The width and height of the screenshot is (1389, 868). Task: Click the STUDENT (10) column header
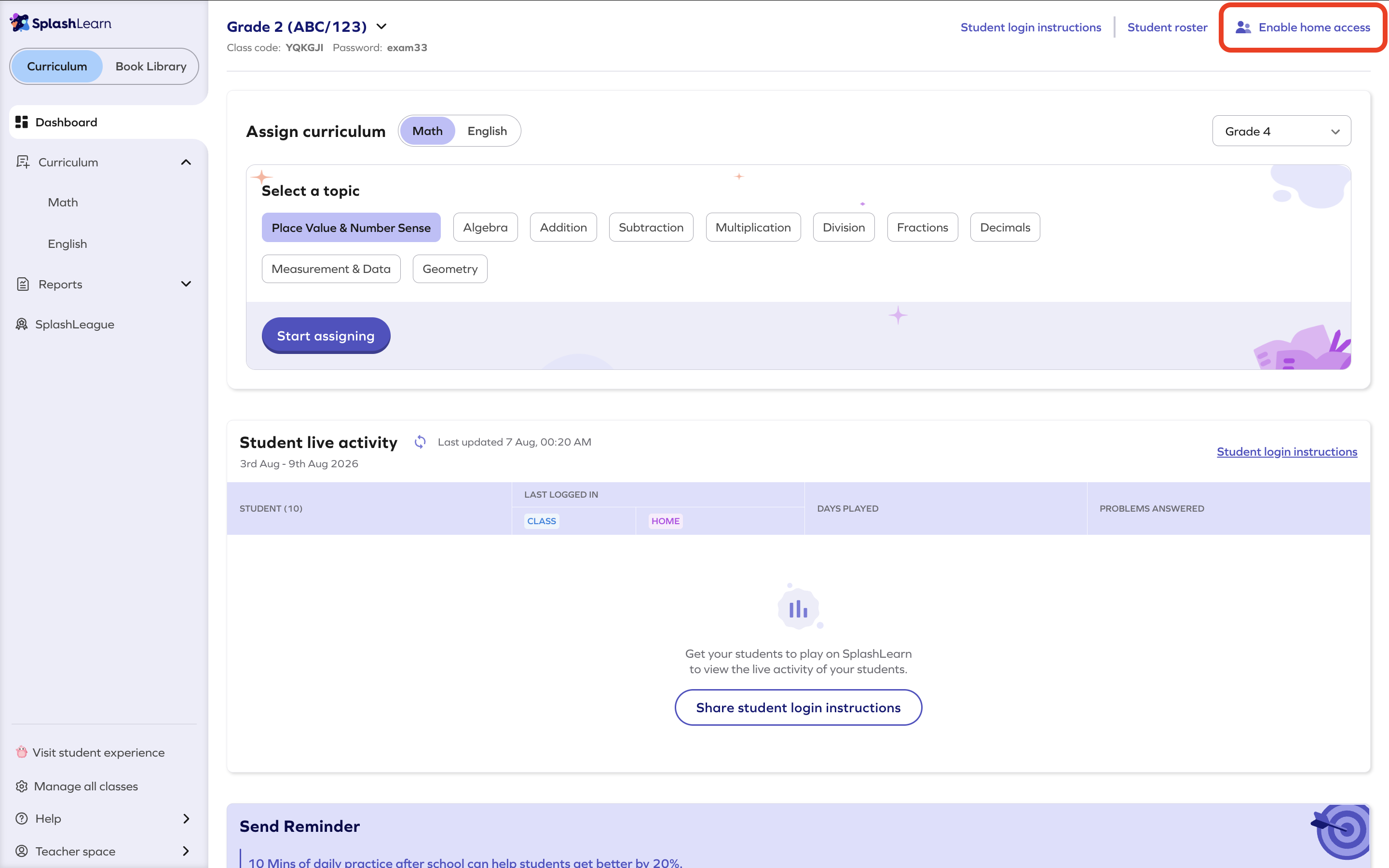tap(271, 509)
